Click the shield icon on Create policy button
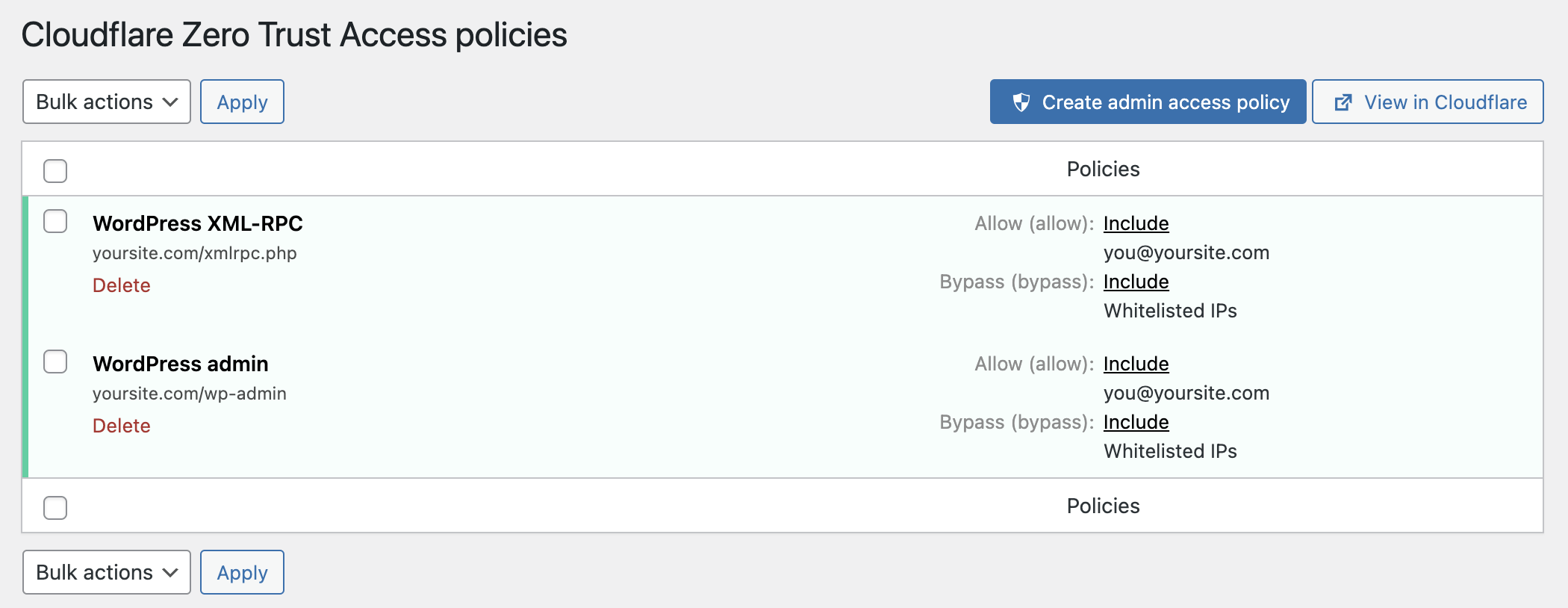 tap(1021, 102)
